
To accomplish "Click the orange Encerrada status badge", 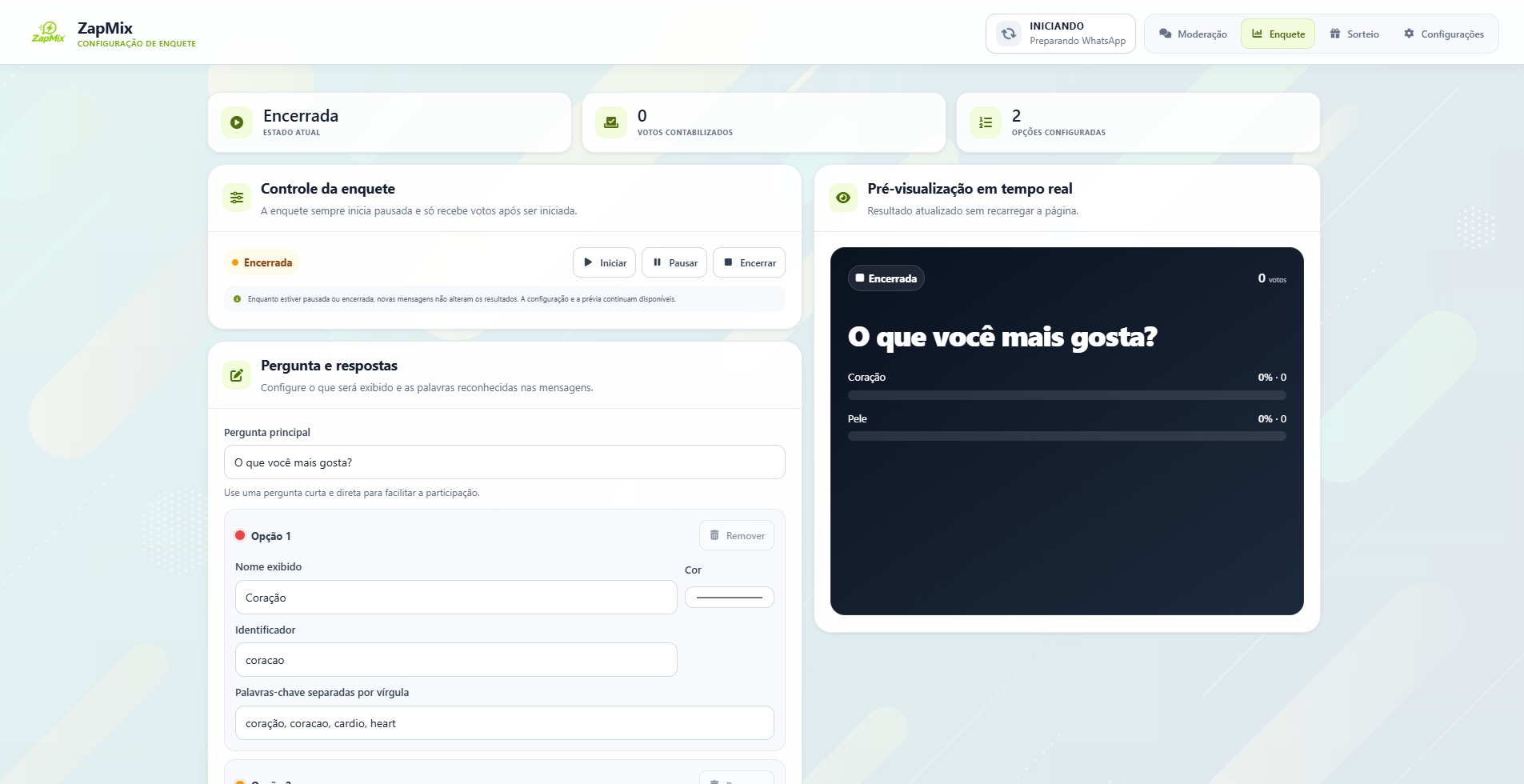I will (x=262, y=262).
